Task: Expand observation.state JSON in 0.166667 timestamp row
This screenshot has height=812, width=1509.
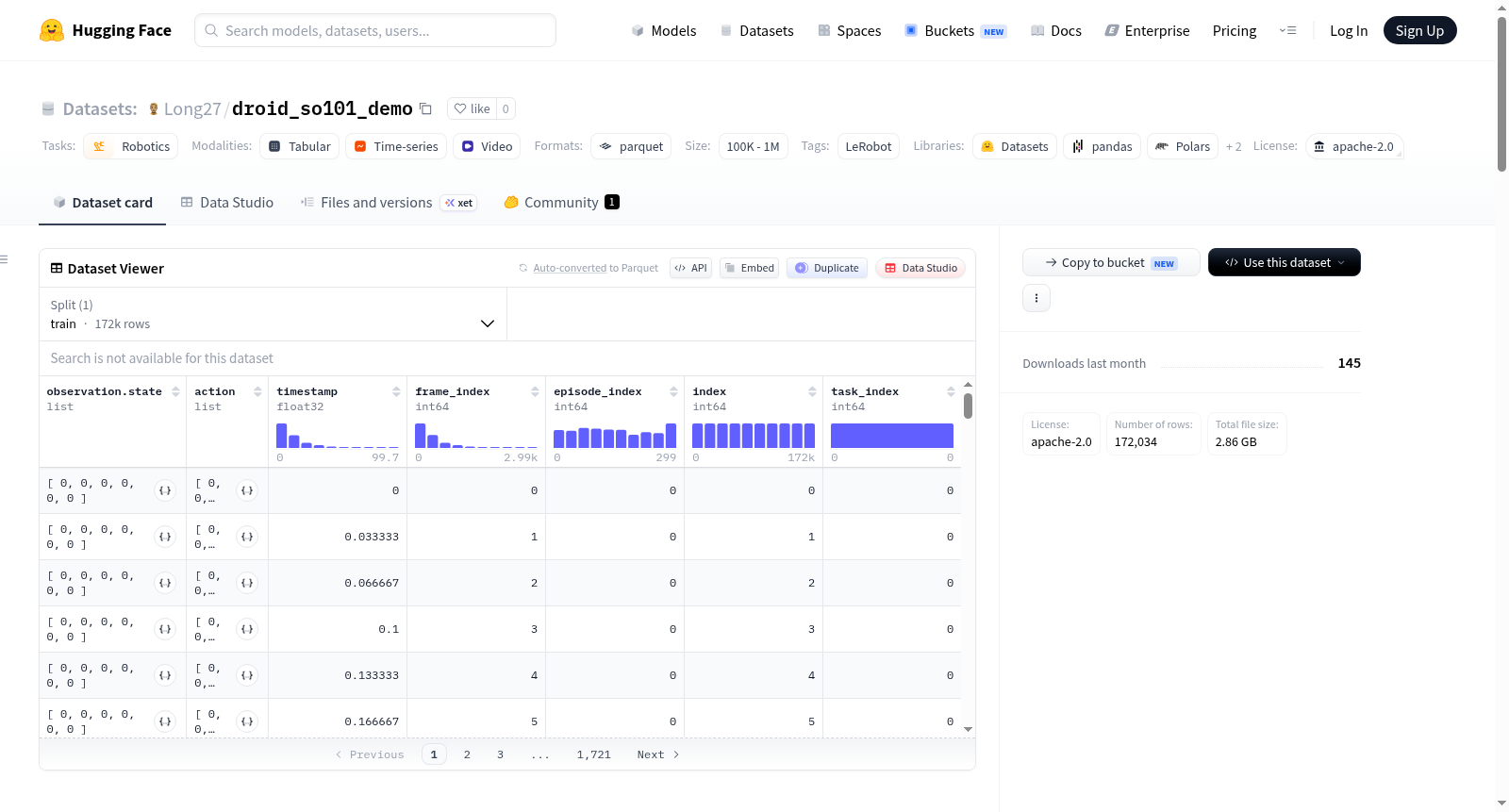Action: pyautogui.click(x=165, y=721)
